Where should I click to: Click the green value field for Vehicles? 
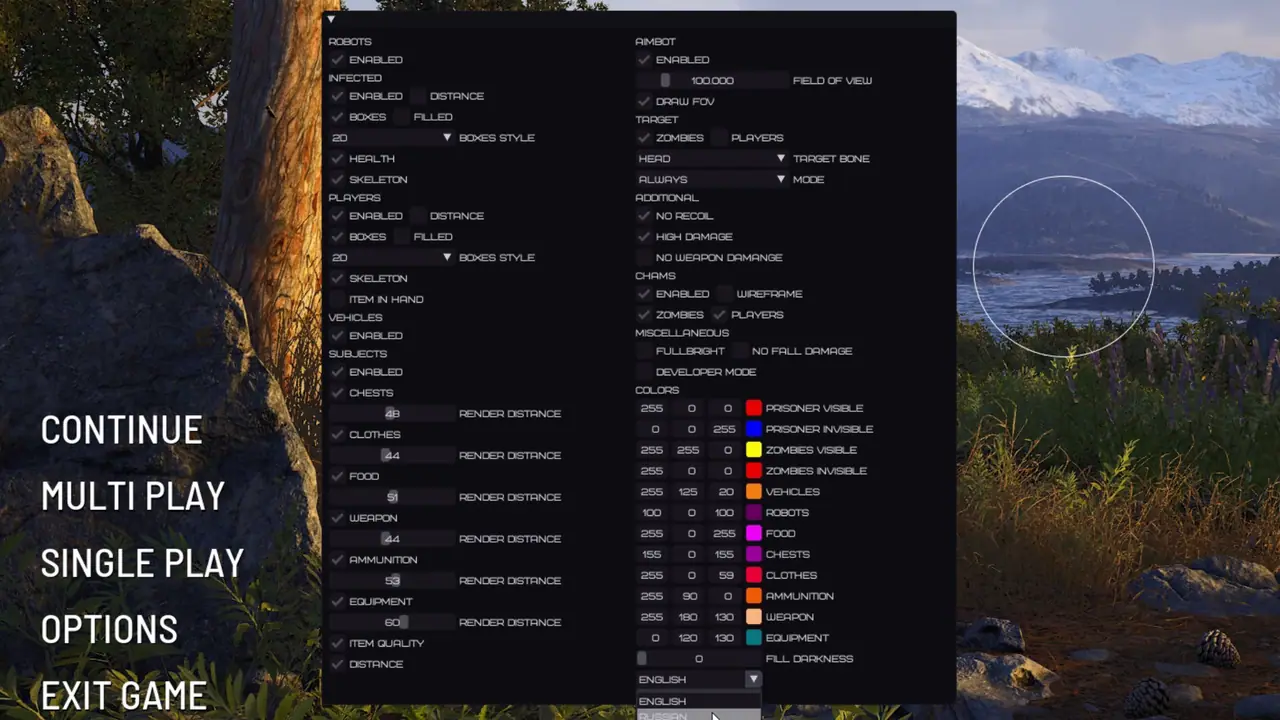[690, 492]
